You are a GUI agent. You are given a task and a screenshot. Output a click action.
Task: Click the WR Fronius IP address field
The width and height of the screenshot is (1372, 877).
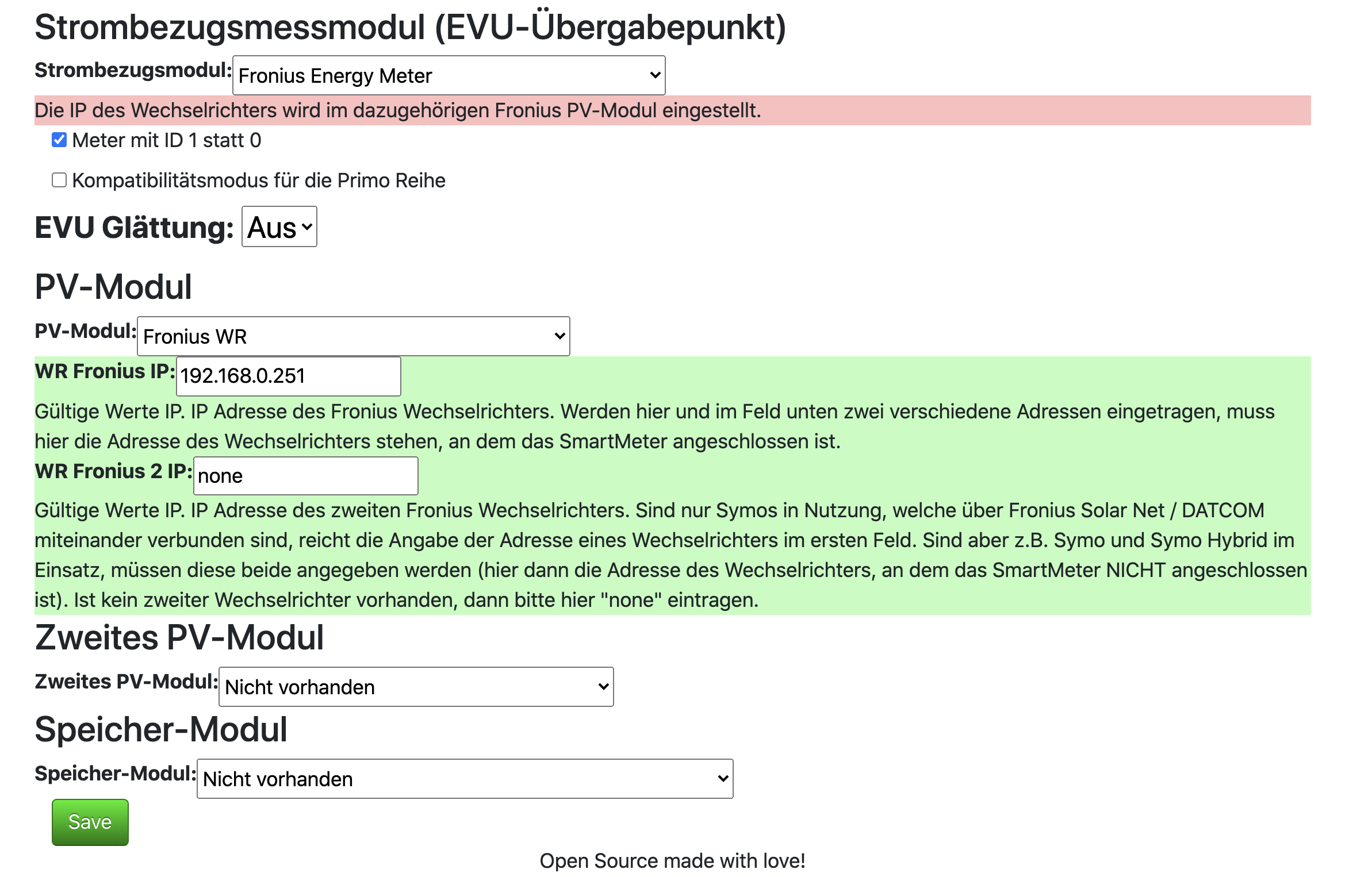click(x=288, y=376)
